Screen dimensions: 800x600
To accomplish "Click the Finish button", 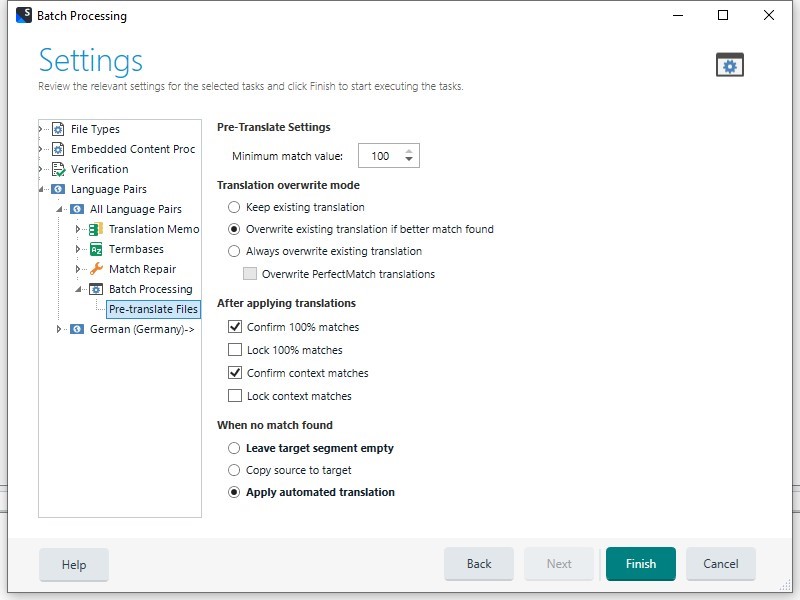I will (641, 564).
